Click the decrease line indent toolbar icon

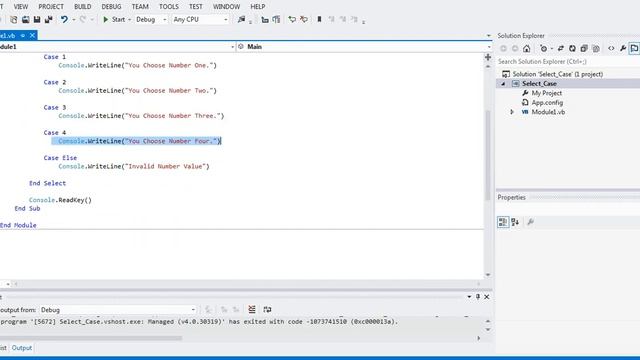click(265, 19)
